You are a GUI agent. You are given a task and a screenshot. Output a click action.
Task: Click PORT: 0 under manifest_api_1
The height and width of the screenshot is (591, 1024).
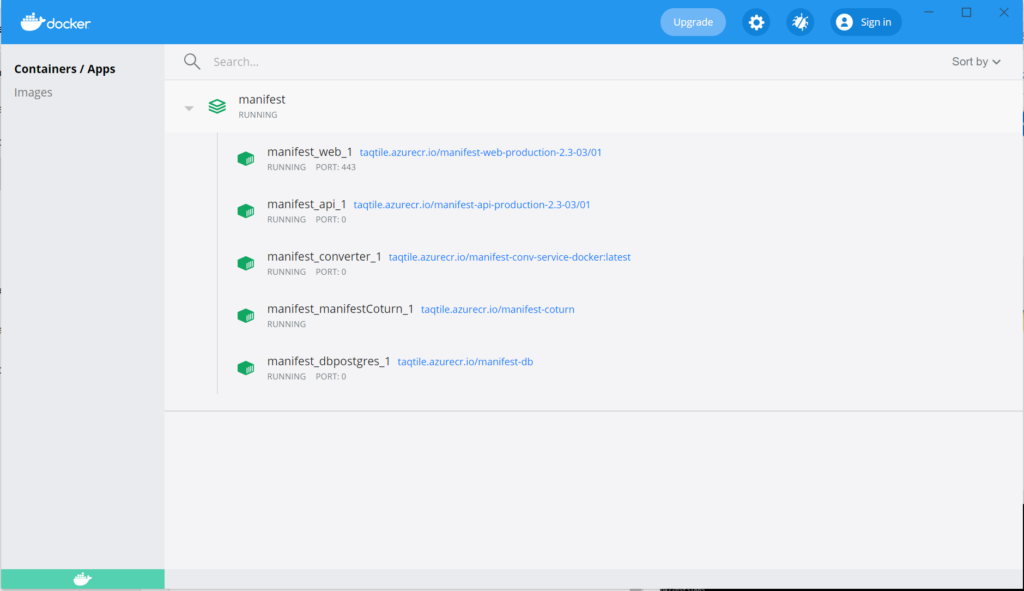[330, 219]
